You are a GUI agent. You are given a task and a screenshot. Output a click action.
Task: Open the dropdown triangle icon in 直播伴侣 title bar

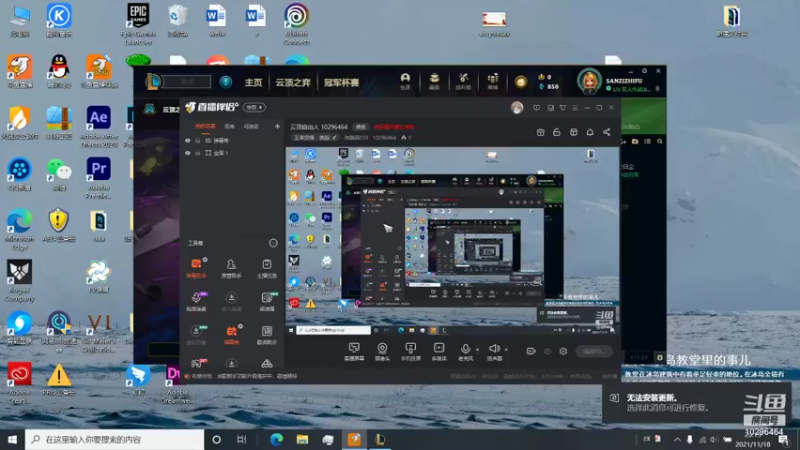point(562,108)
